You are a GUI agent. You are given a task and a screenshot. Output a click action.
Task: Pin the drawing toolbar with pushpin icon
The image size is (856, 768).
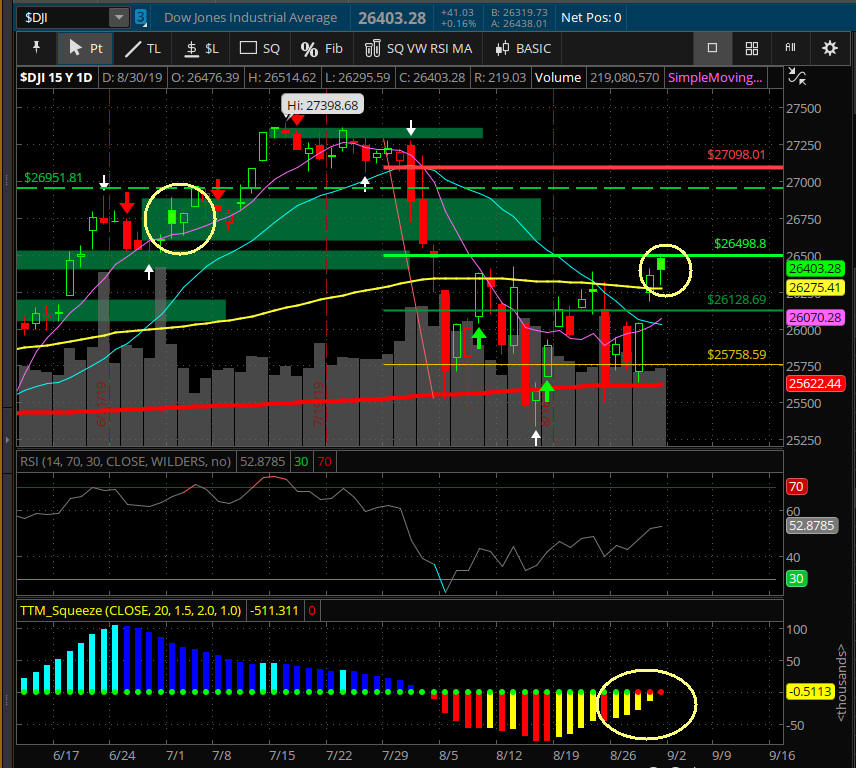(x=37, y=48)
